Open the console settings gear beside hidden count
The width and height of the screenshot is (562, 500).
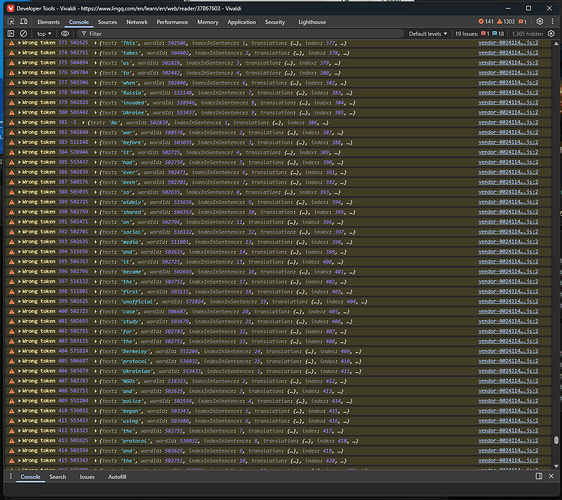[551, 34]
